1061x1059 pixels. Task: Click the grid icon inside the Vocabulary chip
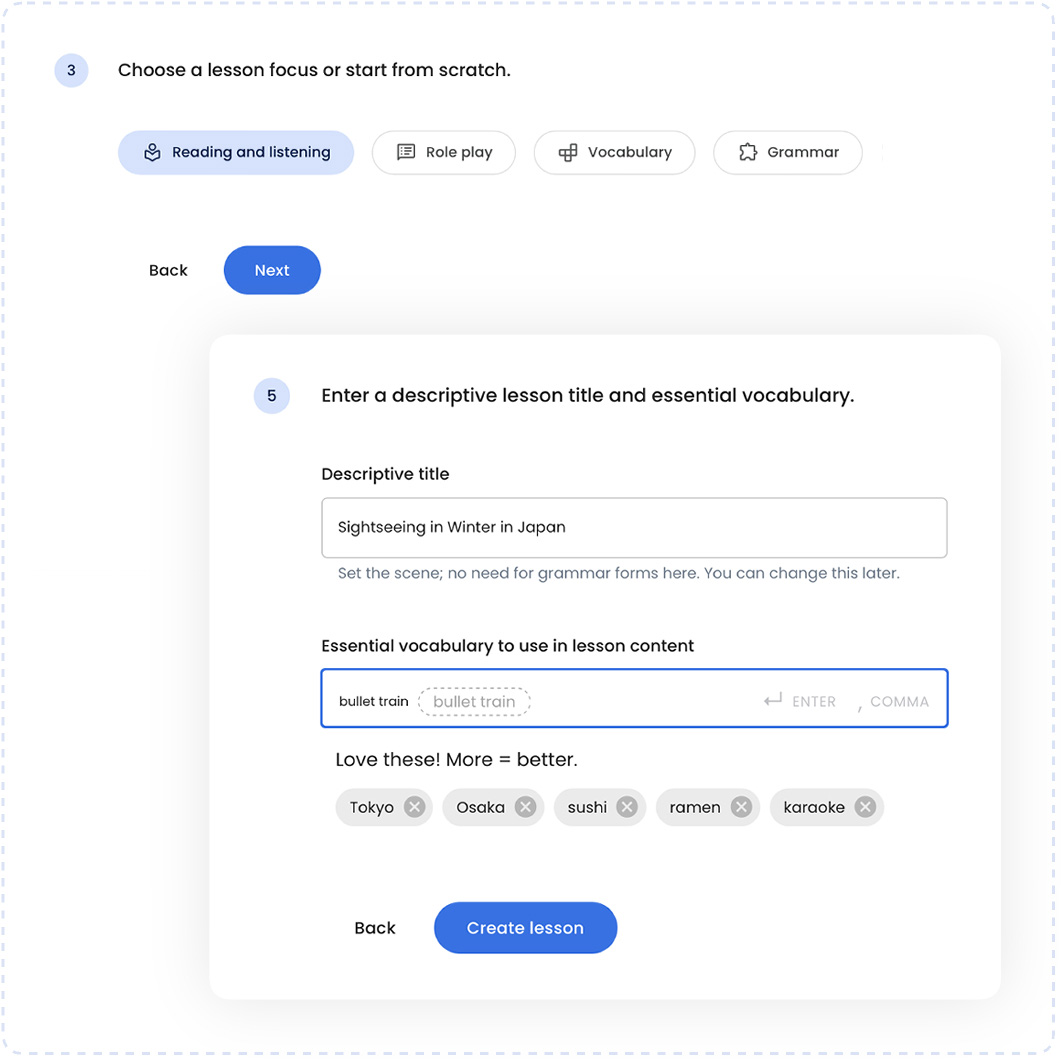tap(568, 152)
